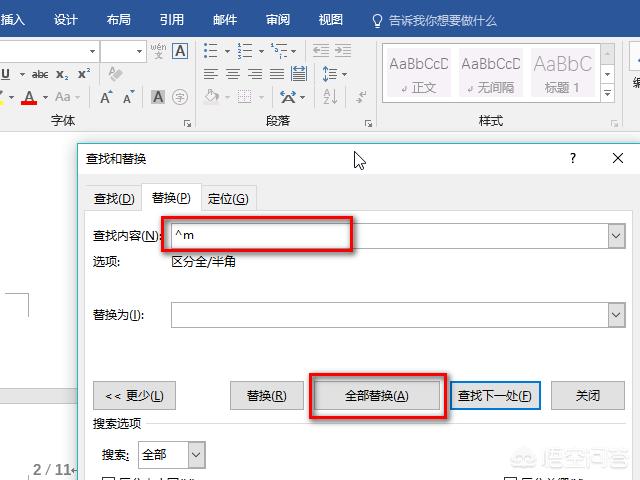Click the 全部替换(A) button
The width and height of the screenshot is (640, 480).
pyautogui.click(x=376, y=396)
